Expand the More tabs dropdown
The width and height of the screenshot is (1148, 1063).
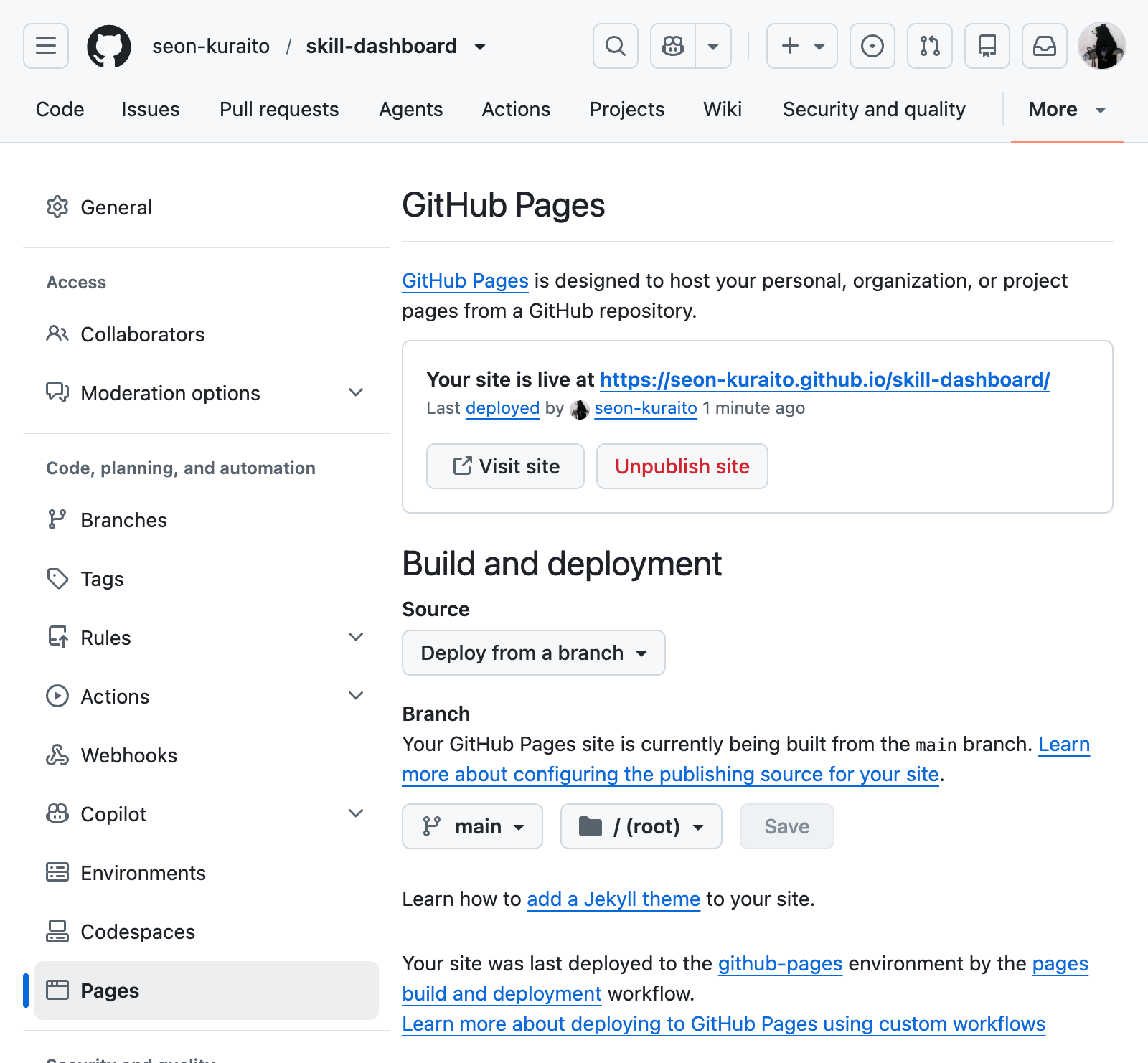(1067, 109)
